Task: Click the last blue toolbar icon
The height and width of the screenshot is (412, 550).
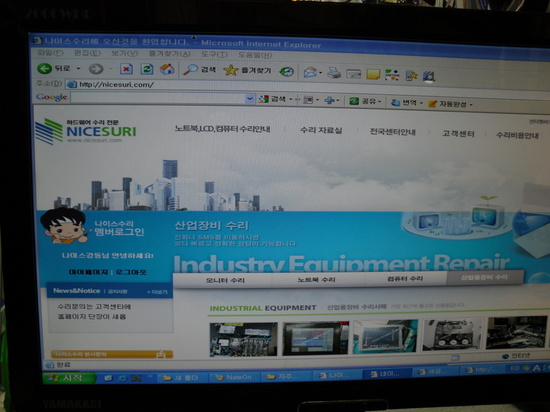Action: point(429,76)
